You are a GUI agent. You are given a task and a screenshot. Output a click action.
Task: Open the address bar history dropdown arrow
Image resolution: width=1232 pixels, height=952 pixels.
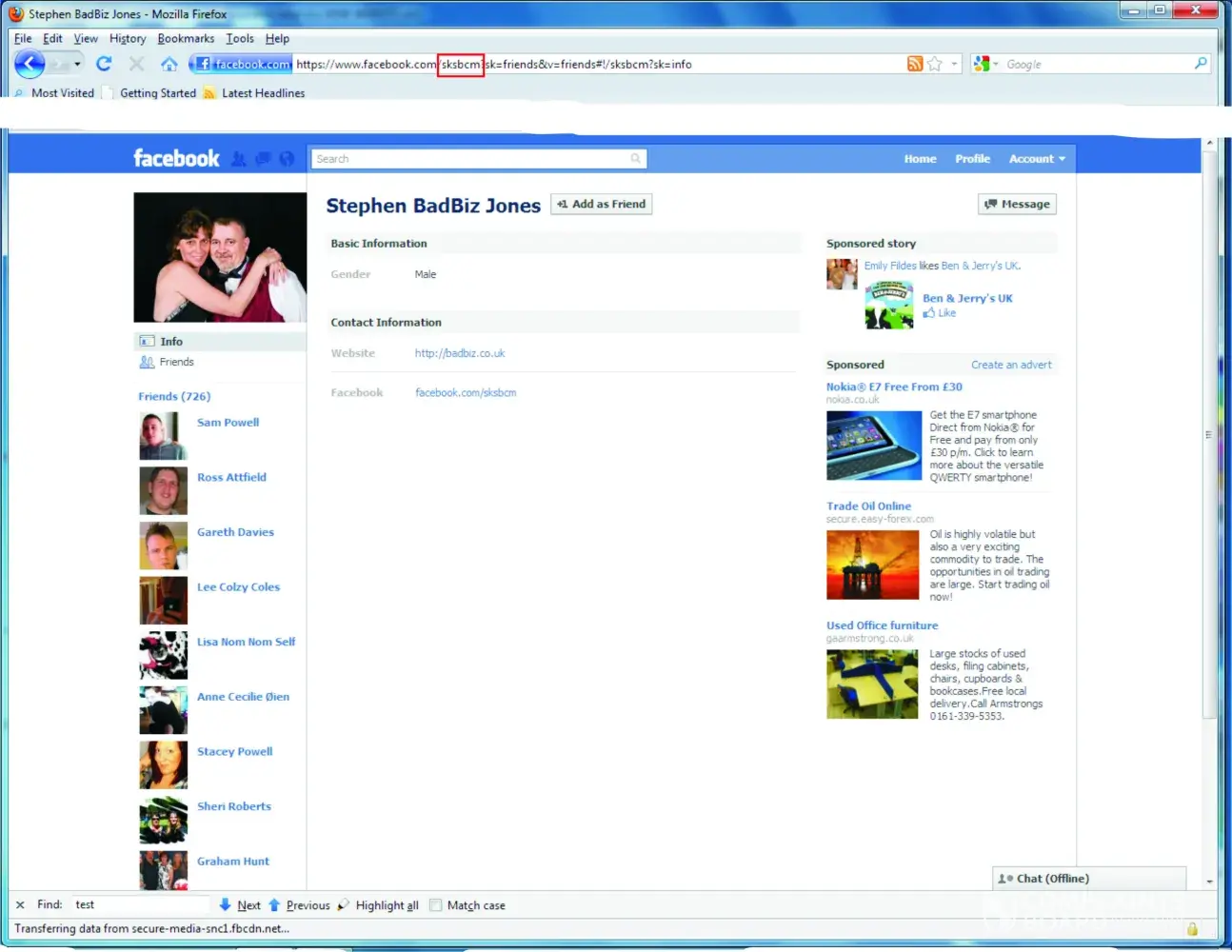coord(954,64)
